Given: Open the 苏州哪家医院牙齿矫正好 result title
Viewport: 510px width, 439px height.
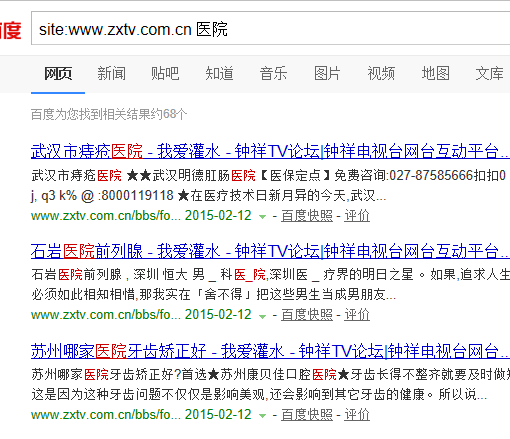Looking at the screenshot, I should coord(270,351).
